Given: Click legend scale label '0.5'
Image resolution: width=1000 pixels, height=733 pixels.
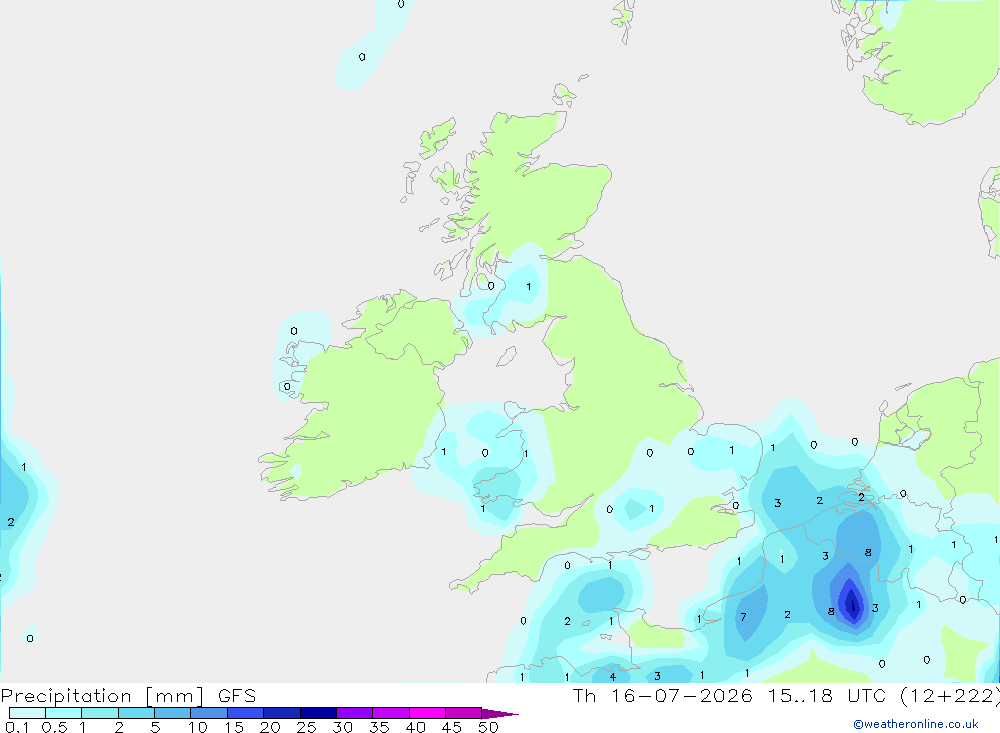Looking at the screenshot, I should point(54,727).
